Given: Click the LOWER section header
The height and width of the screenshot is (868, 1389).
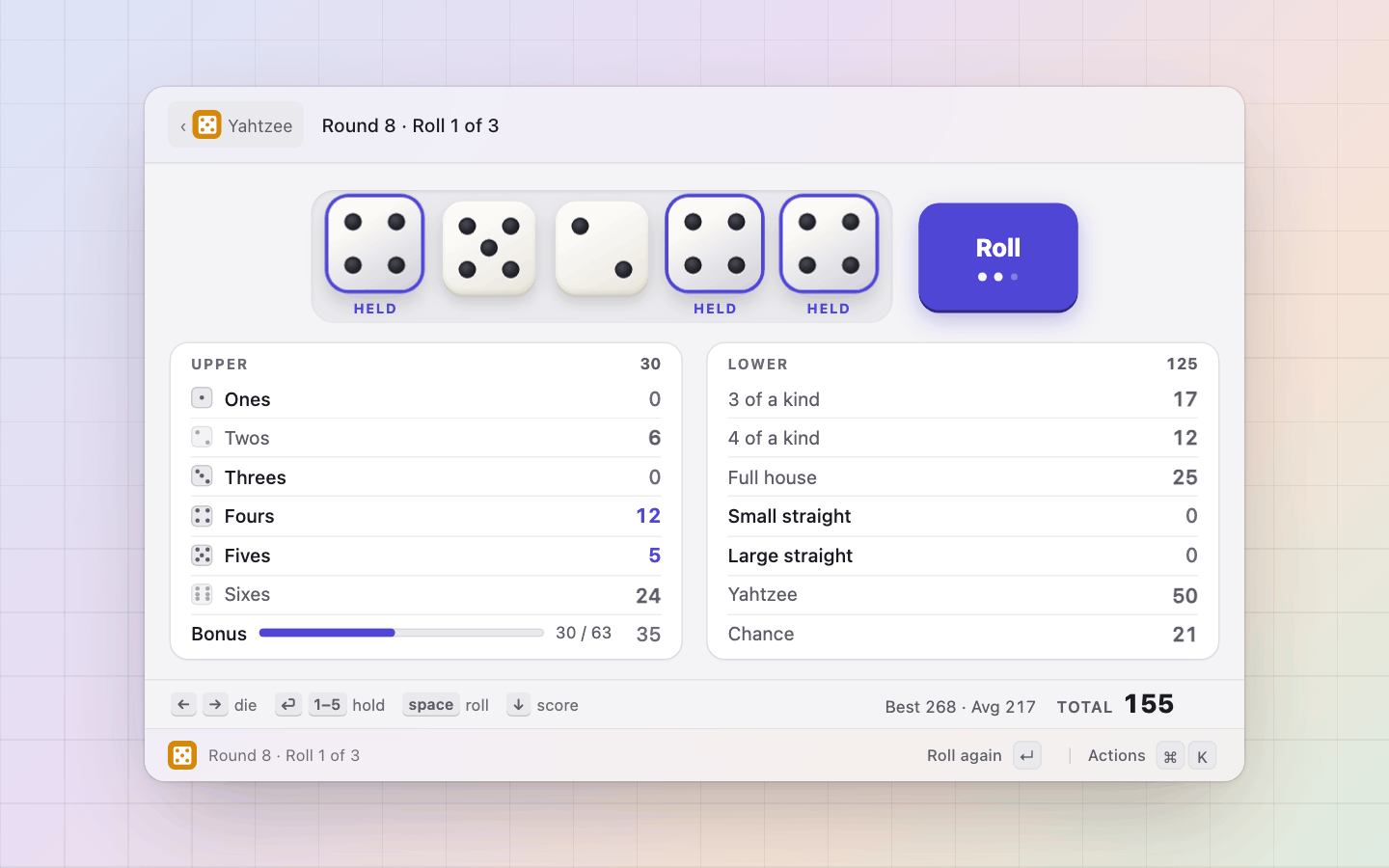Looking at the screenshot, I should [x=758, y=365].
